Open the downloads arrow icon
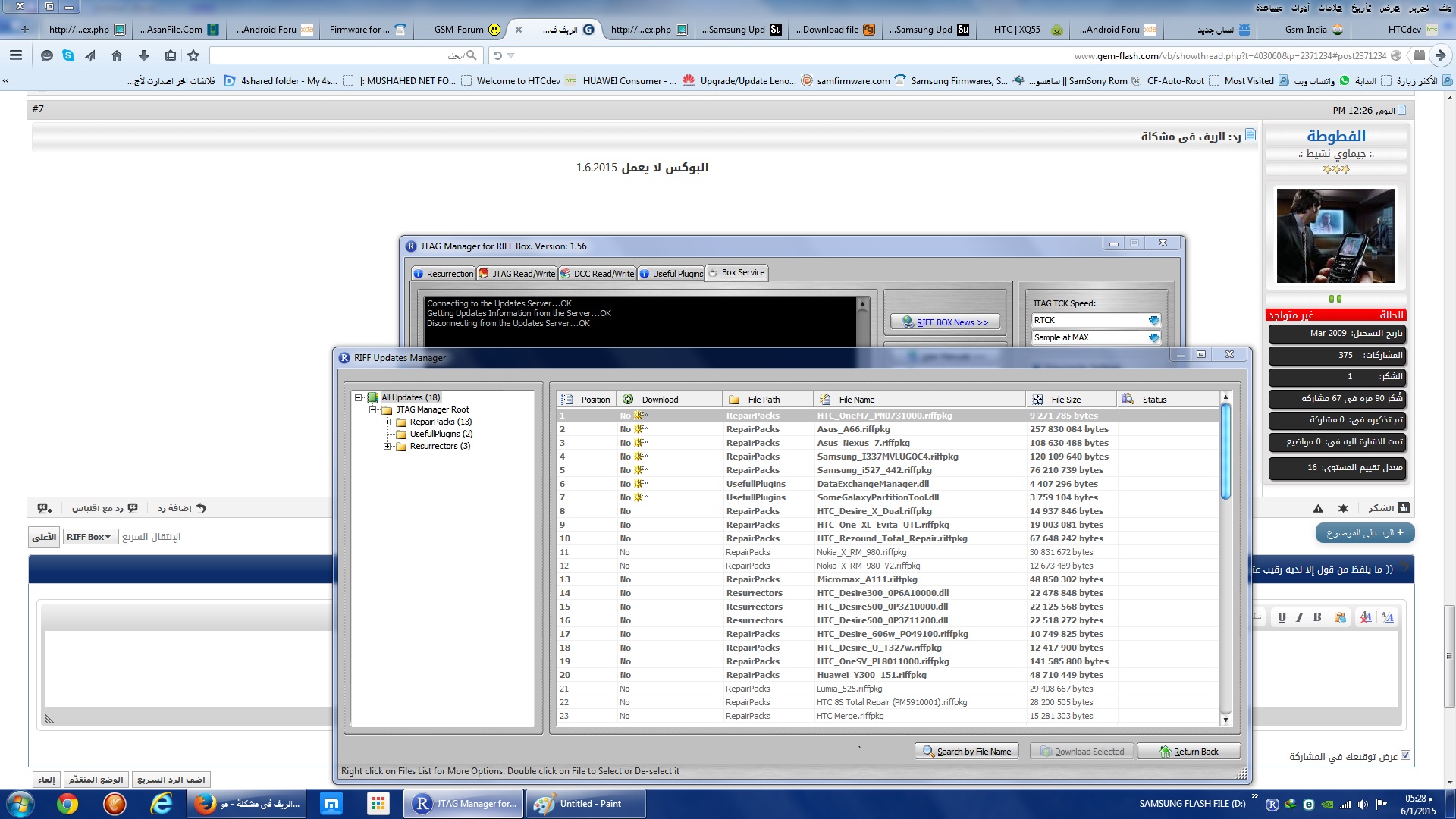 [x=144, y=55]
